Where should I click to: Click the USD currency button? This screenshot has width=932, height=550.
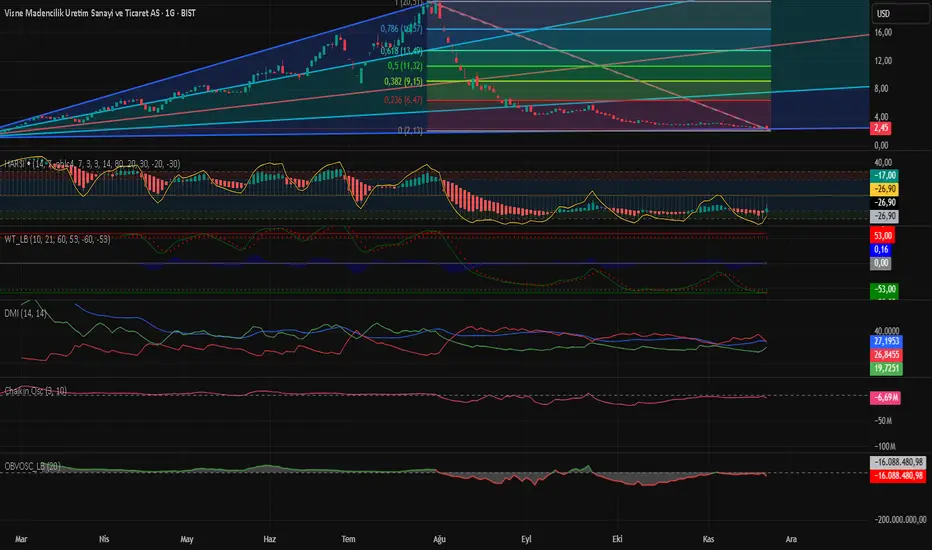883,14
